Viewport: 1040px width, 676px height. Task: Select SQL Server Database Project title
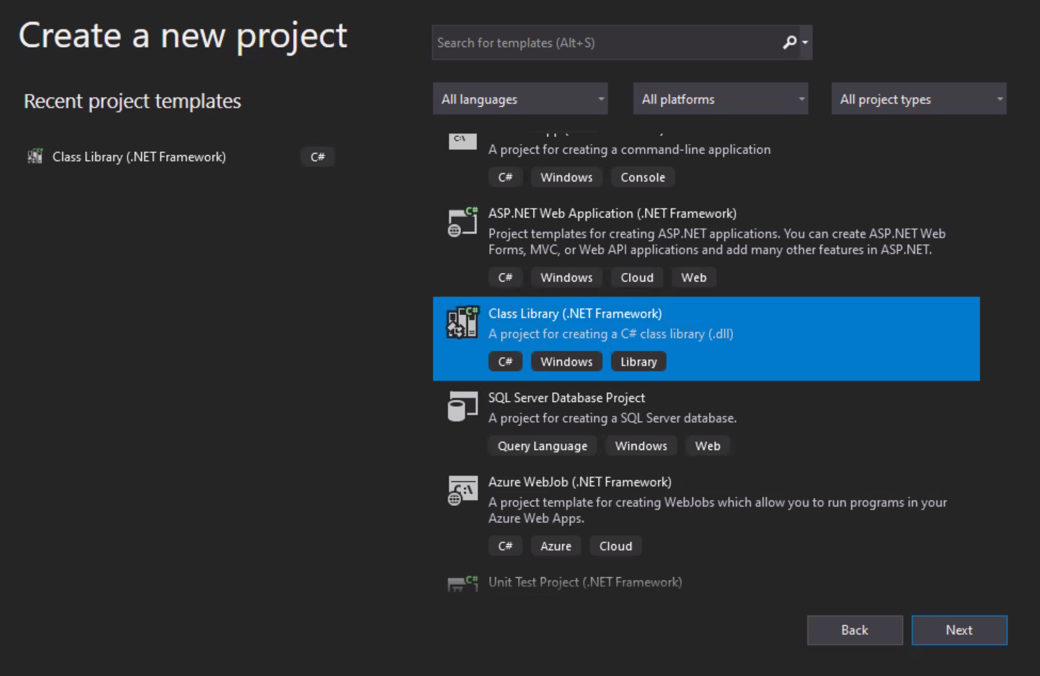point(566,398)
